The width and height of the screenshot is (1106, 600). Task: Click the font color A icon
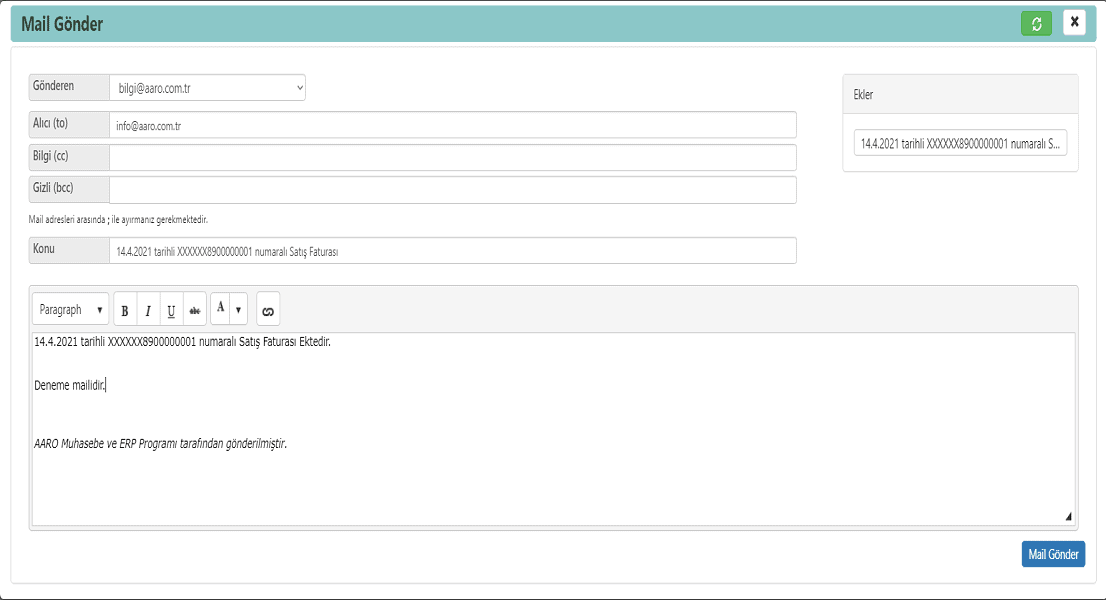click(221, 309)
